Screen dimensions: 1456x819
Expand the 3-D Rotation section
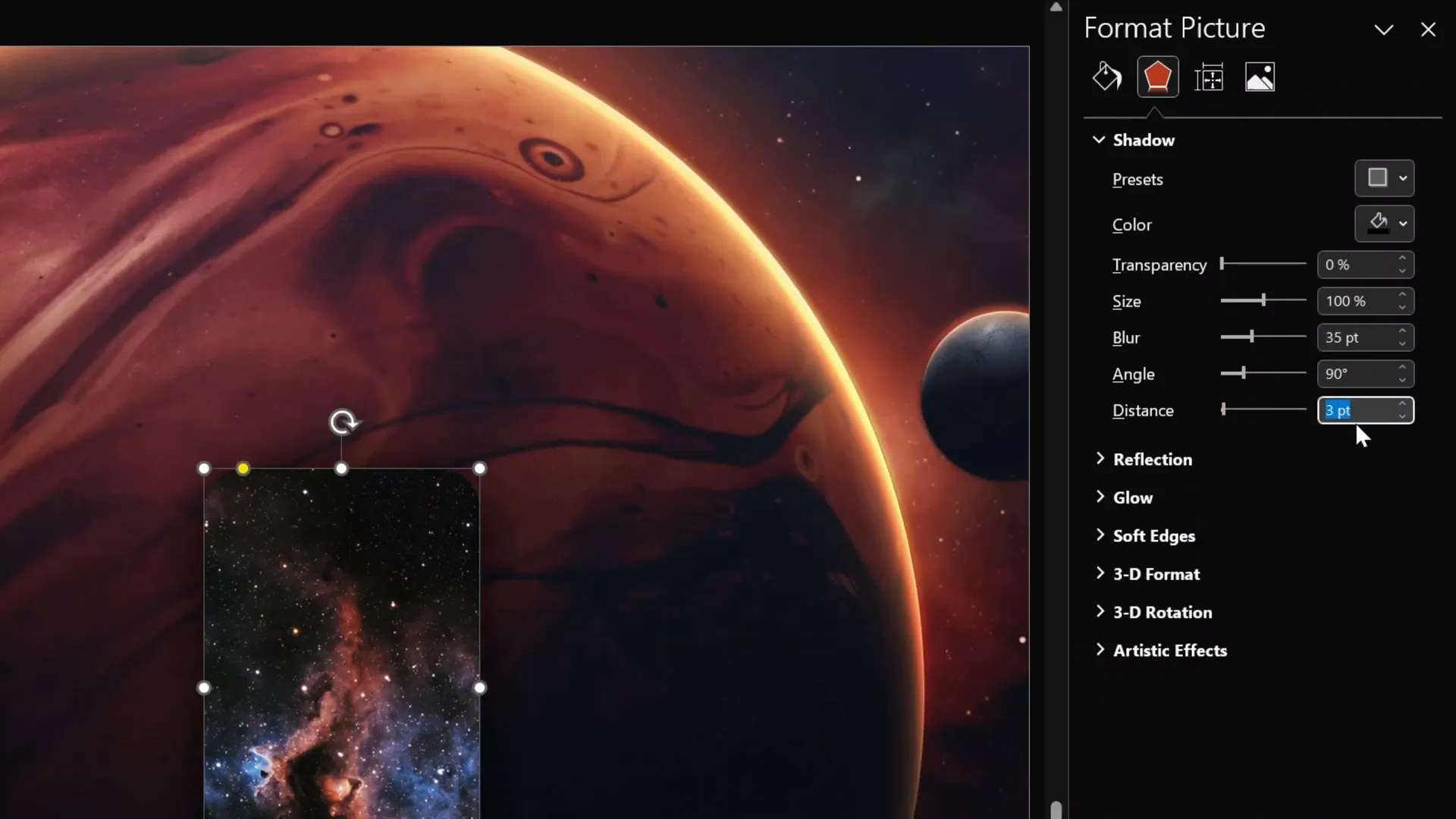(x=1153, y=612)
